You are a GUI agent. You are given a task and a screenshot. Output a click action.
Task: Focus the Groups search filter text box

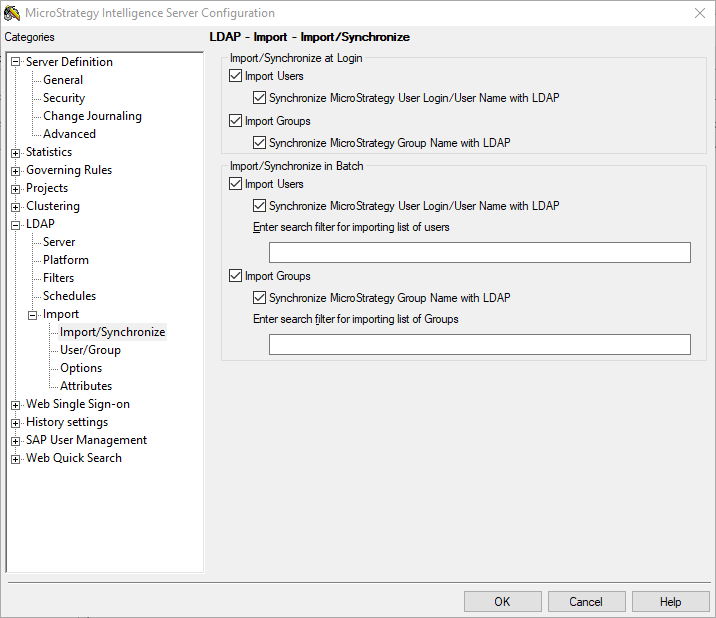[479, 344]
